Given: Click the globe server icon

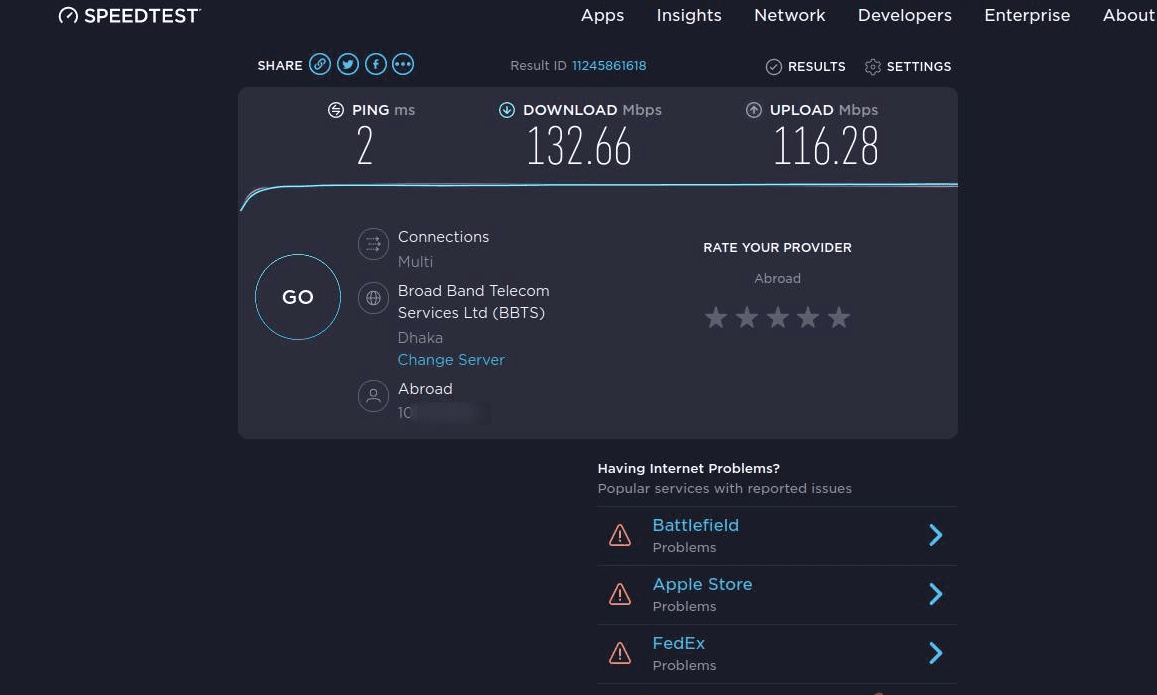Looking at the screenshot, I should tap(373, 298).
